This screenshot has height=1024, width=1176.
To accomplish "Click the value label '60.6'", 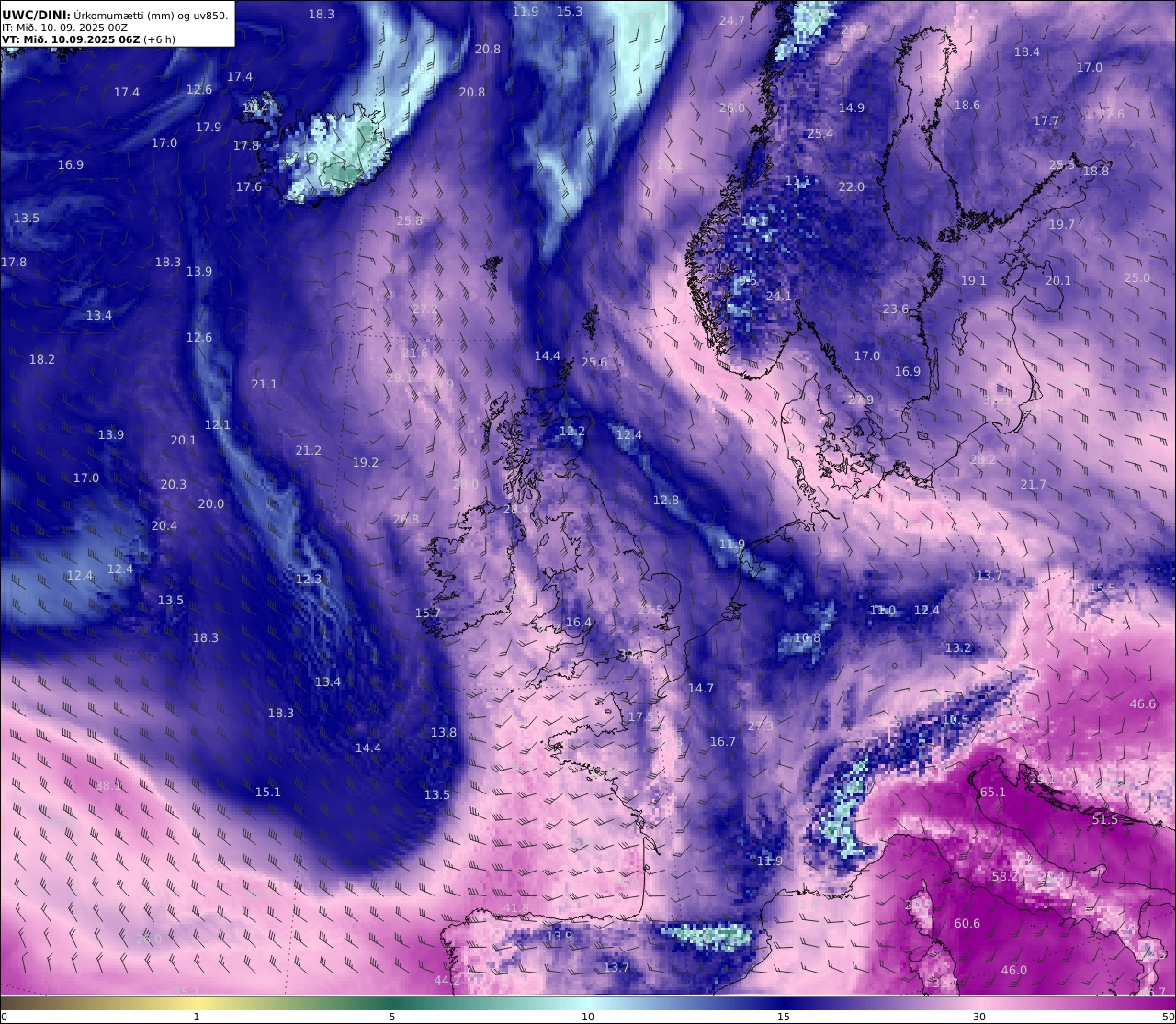I will pos(967,923).
